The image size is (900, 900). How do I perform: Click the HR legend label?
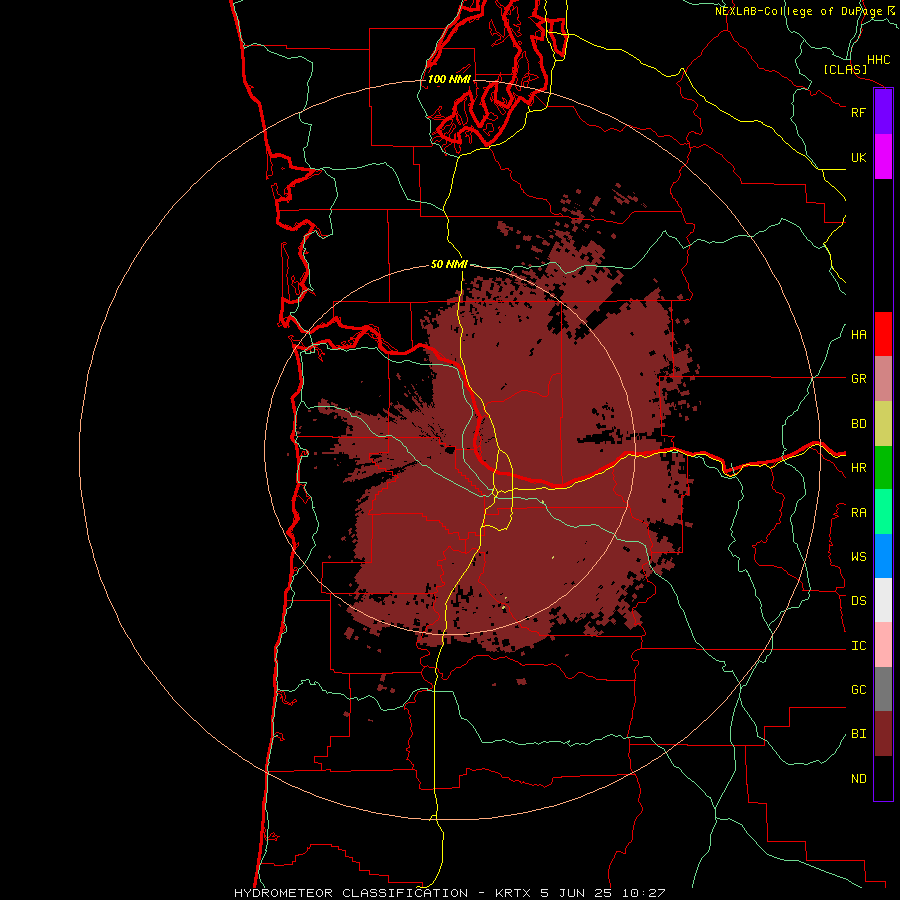(858, 468)
